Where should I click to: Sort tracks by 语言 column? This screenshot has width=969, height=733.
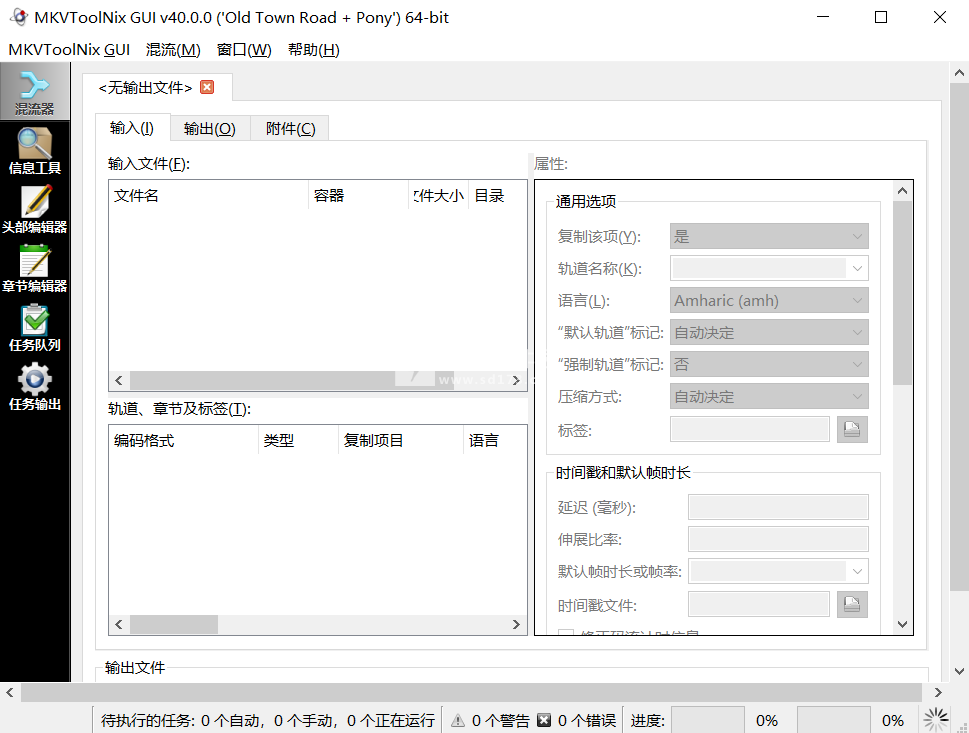(x=495, y=441)
